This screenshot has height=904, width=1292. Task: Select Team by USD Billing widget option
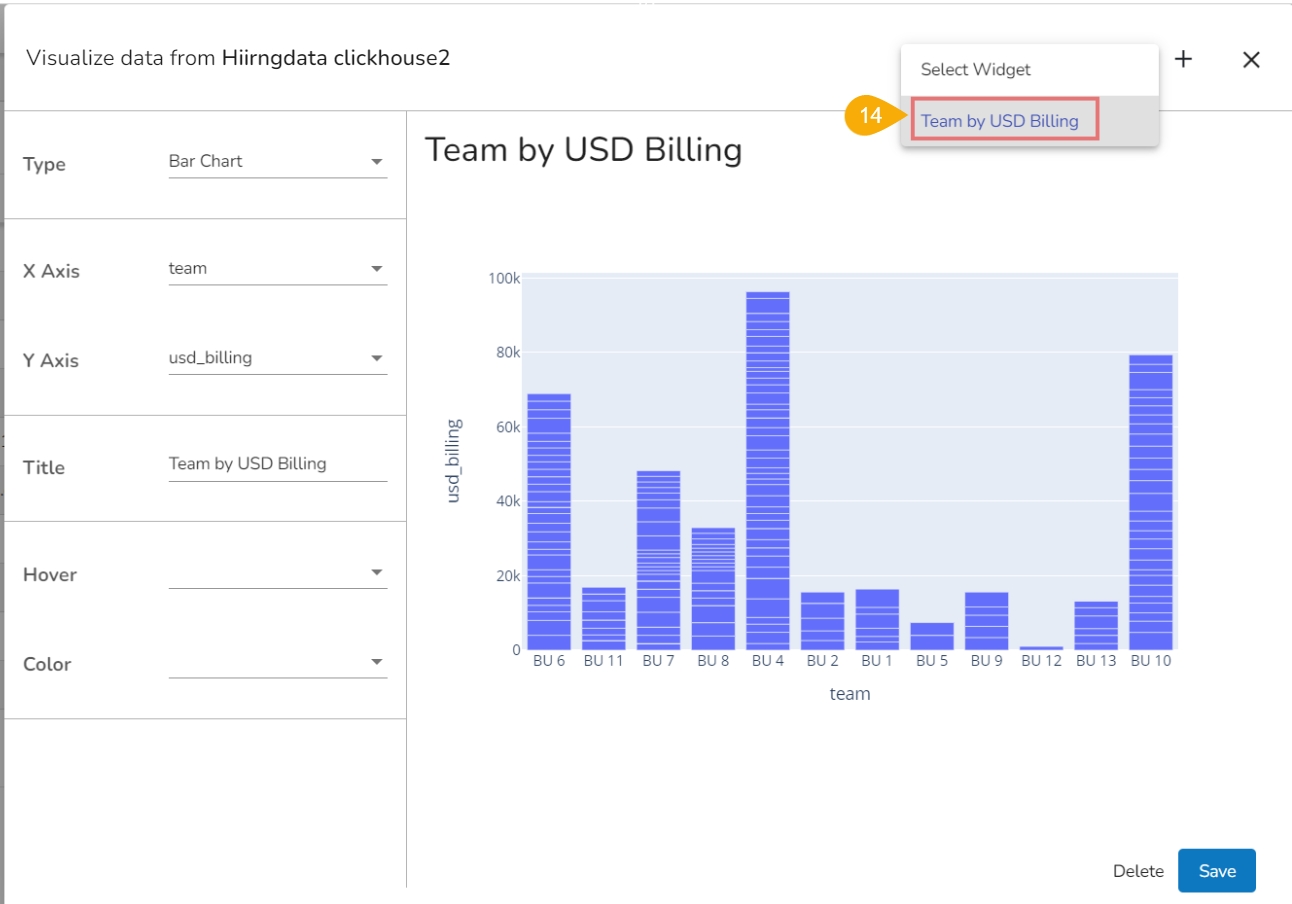point(1000,121)
